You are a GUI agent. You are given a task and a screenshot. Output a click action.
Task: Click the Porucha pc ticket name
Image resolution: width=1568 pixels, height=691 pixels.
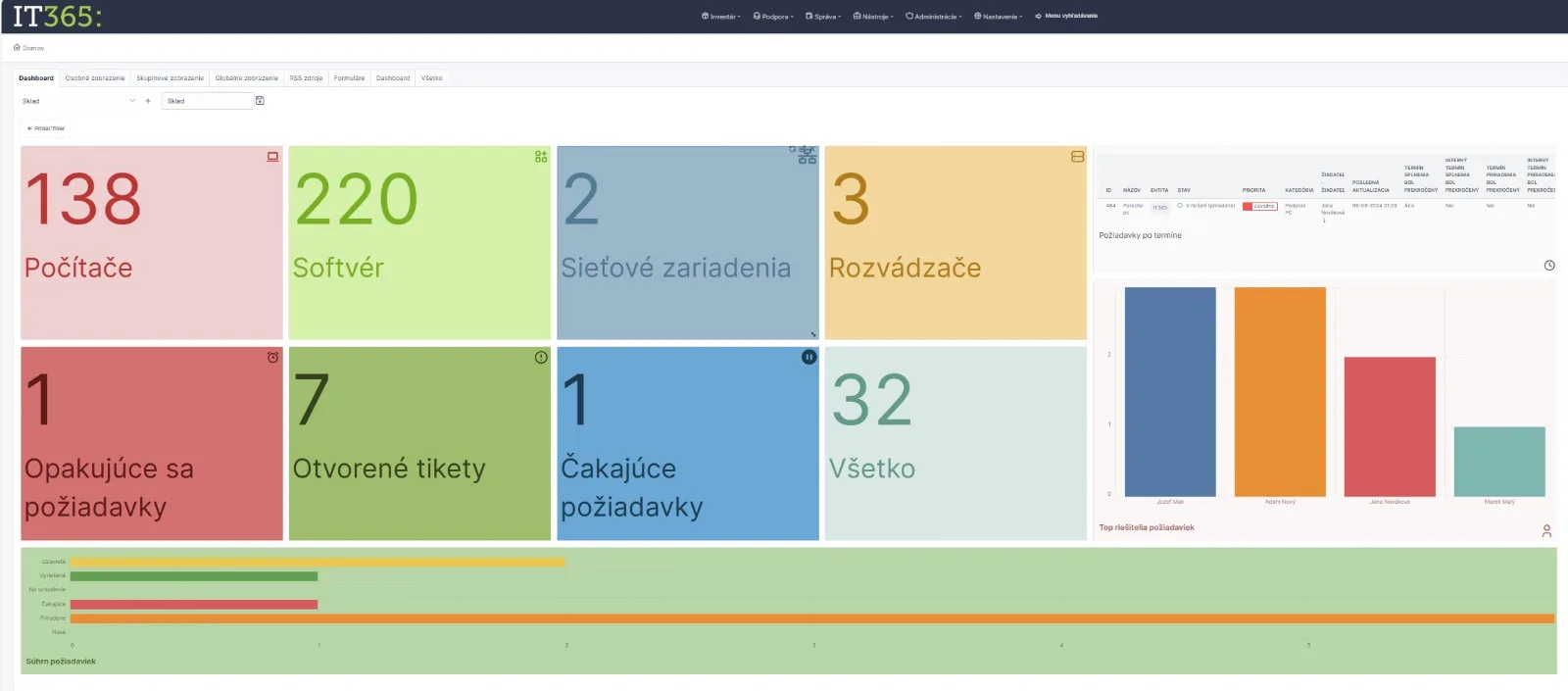1133,209
